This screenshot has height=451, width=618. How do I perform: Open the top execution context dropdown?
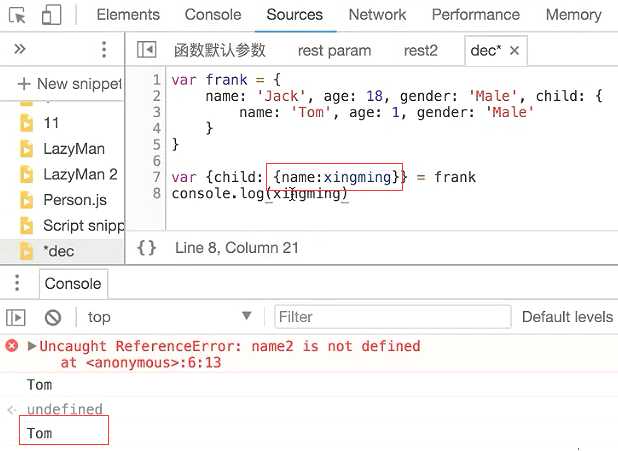(x=169, y=317)
